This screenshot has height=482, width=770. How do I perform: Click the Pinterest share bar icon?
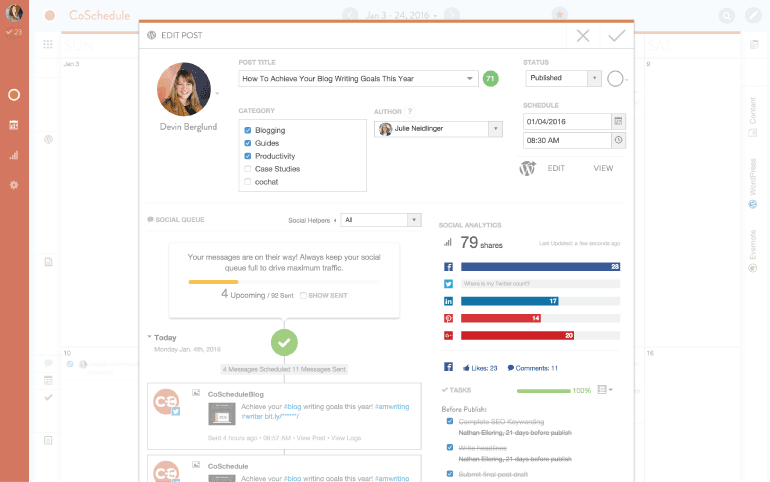(448, 319)
